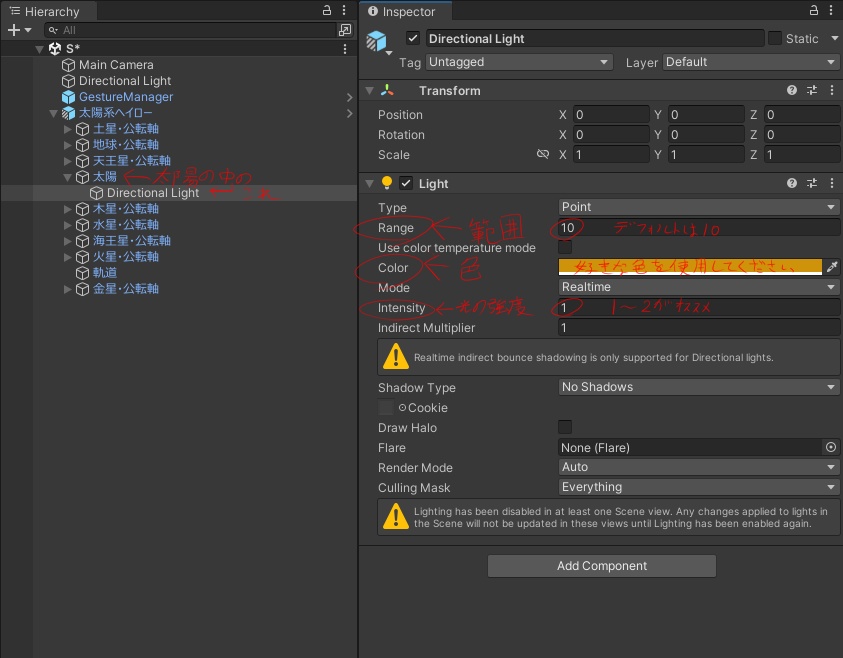Open the light Type dropdown
The image size is (843, 658).
click(698, 207)
